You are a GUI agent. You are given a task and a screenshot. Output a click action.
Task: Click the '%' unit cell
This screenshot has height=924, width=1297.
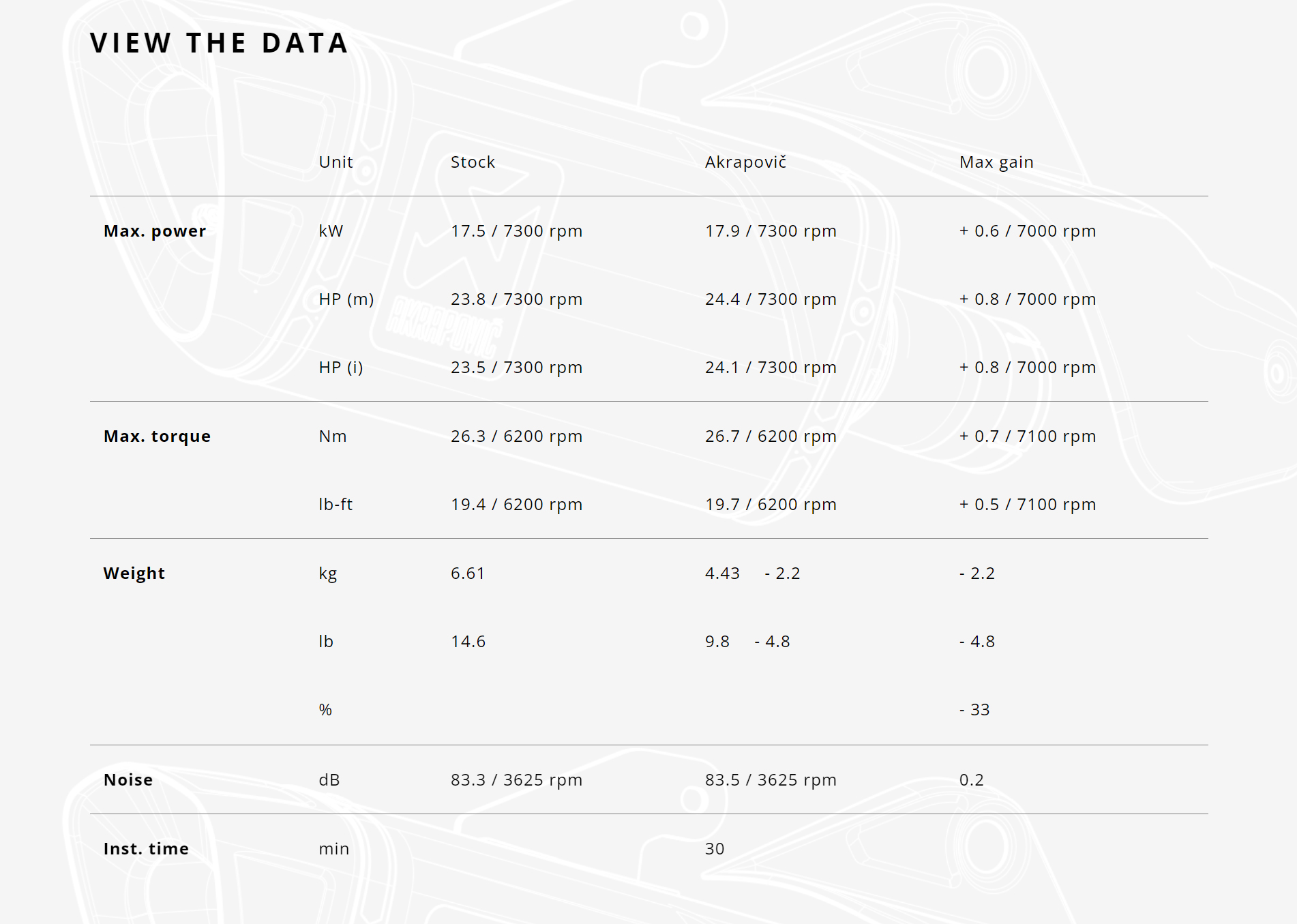[x=325, y=710]
